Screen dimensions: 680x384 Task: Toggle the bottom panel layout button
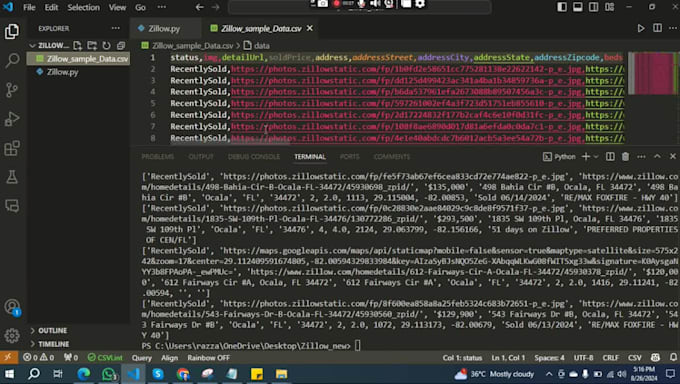(x=578, y=7)
